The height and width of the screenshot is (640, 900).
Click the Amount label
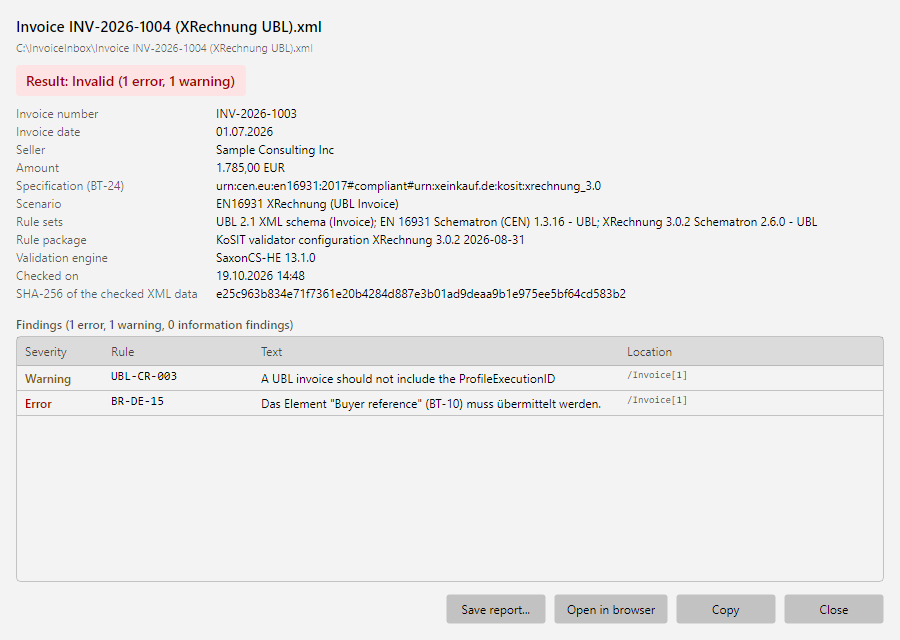[x=37, y=168]
